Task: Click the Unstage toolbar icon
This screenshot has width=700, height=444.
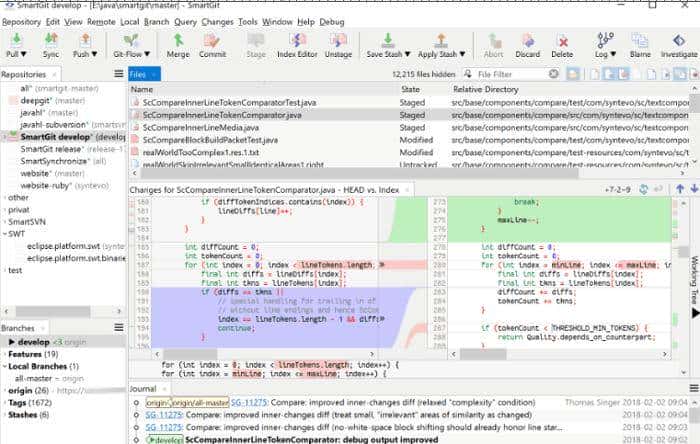Action: coord(338,40)
